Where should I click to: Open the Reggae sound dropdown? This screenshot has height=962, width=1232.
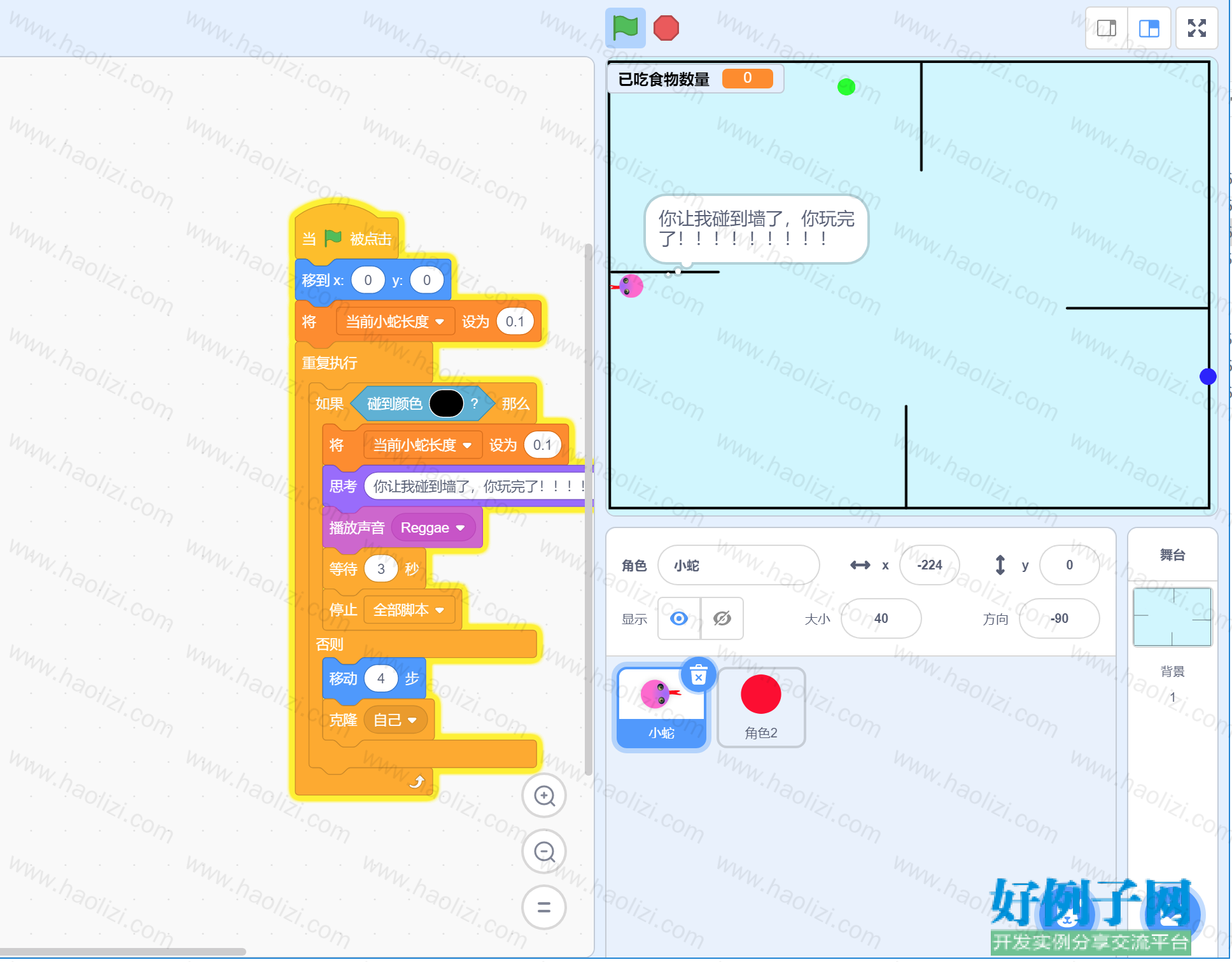click(433, 528)
